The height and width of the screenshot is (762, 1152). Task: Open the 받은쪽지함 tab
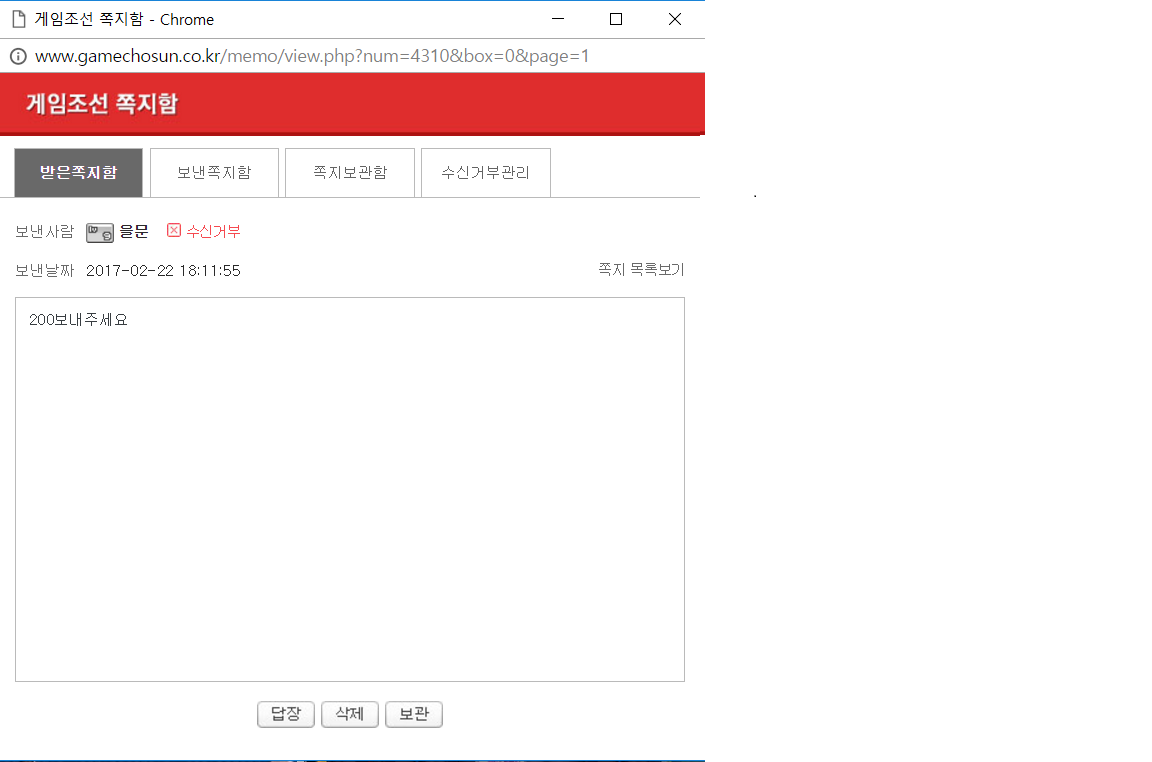click(79, 173)
